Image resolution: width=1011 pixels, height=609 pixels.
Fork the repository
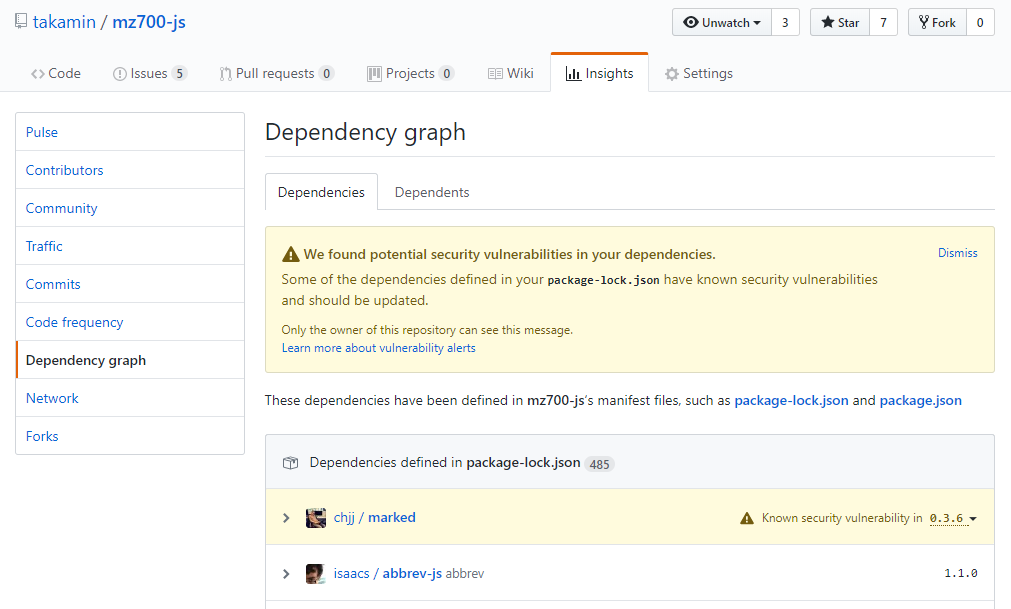coord(937,23)
